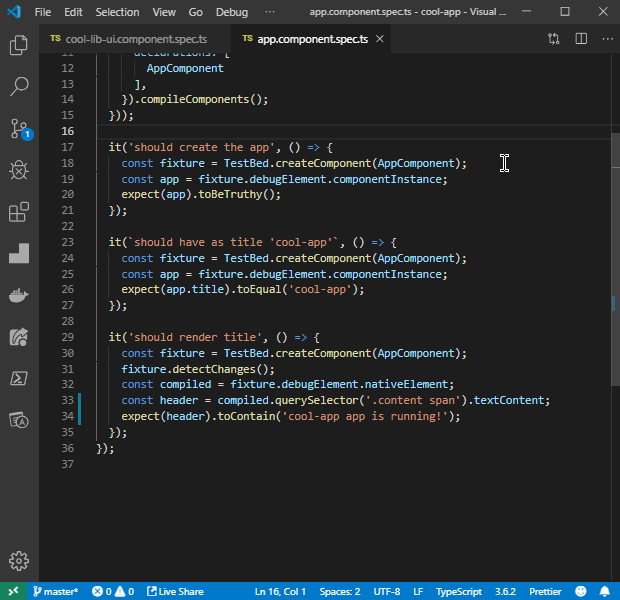Switch to cool-lib-ui.component.spec.ts tab
Screen dimensions: 620x600
point(128,39)
